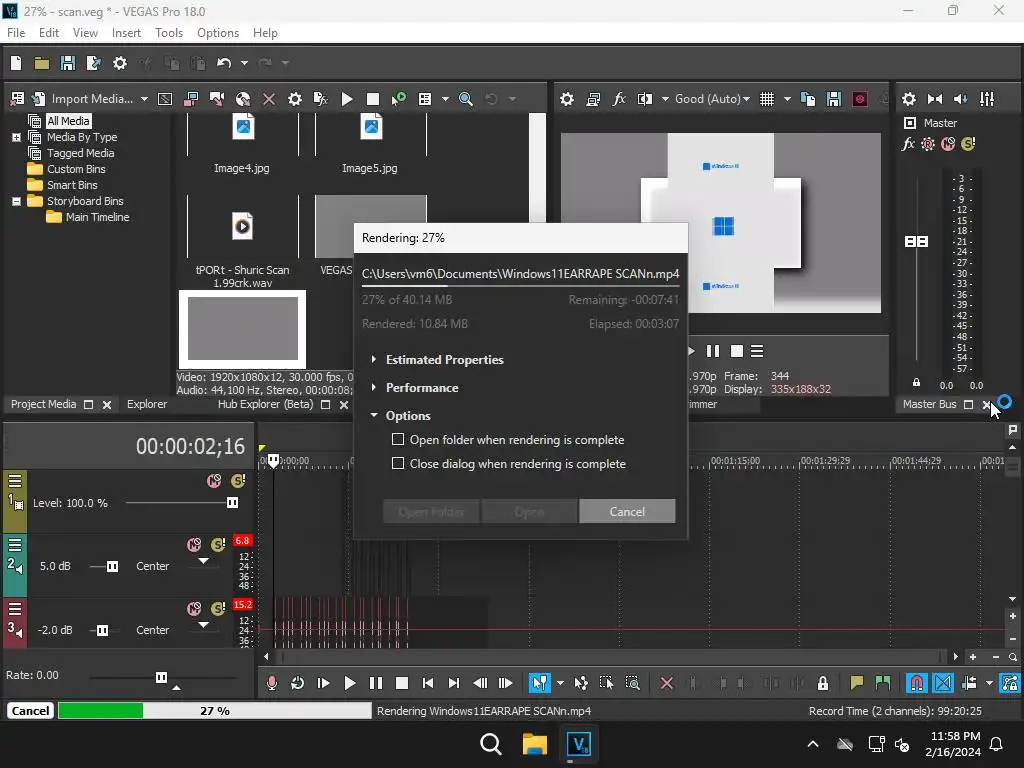
Task: Open the Edit menu
Action: (x=48, y=33)
